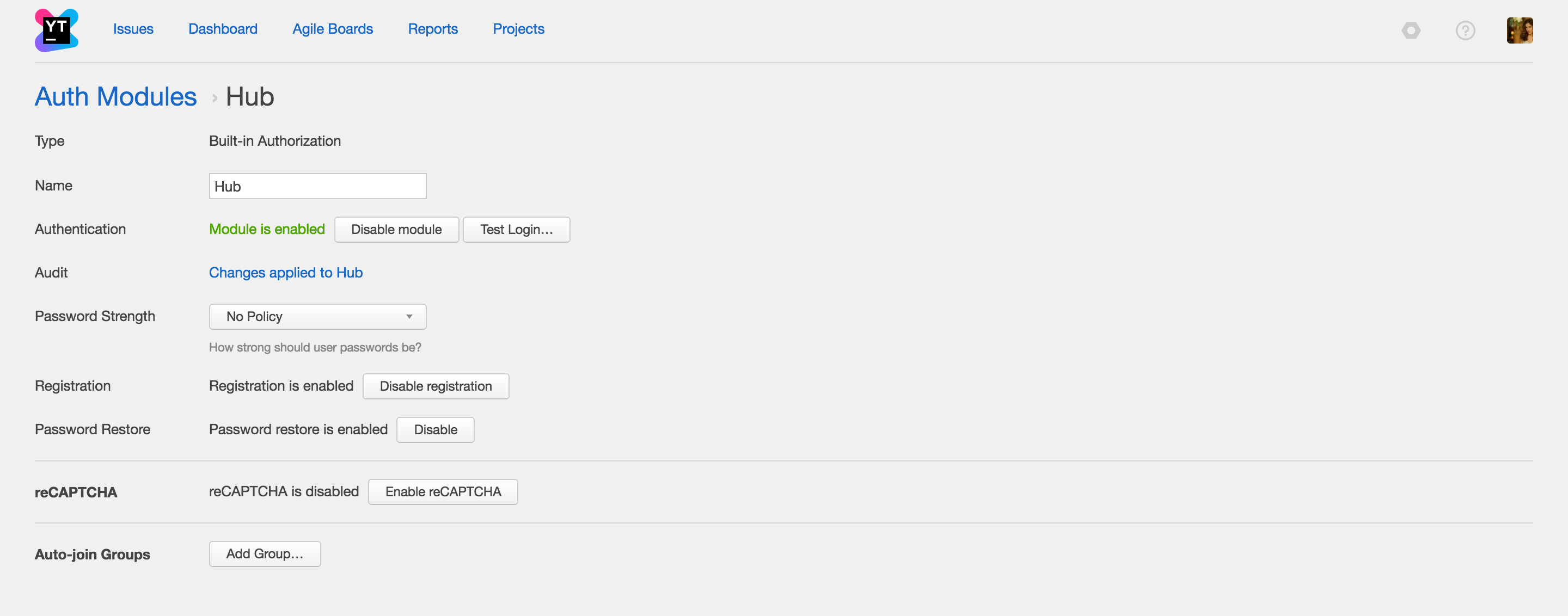1568x616 pixels.
Task: Expand the Password Strength dropdown
Action: click(317, 317)
